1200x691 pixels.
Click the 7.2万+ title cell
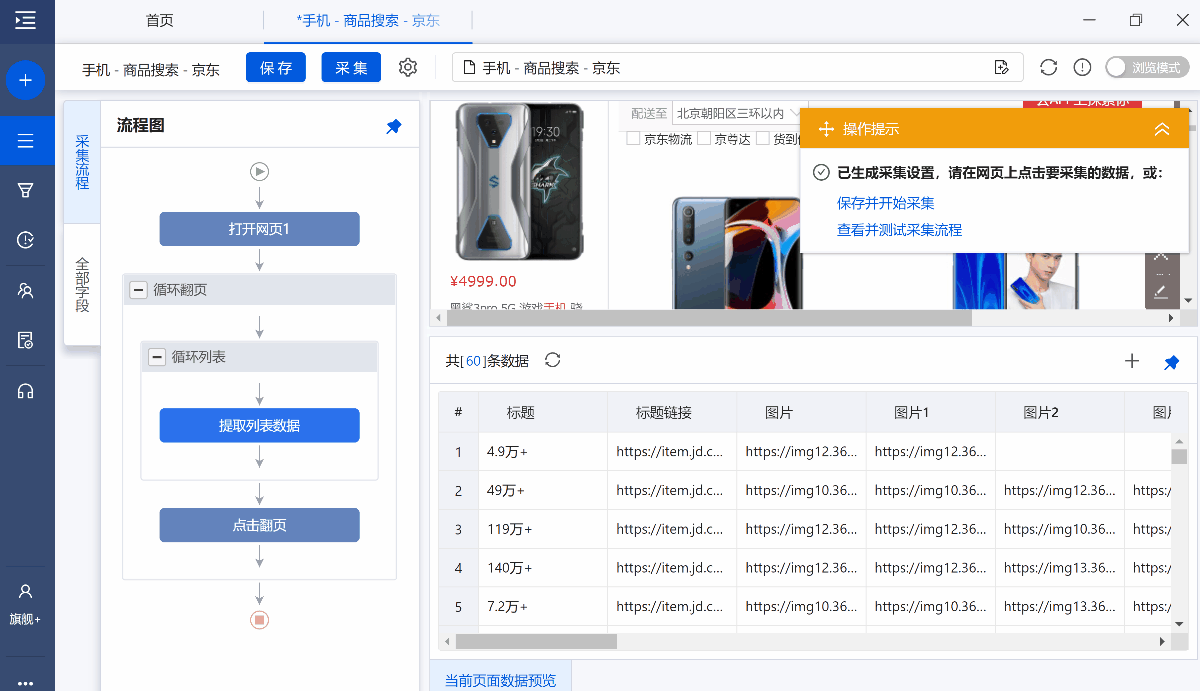pyautogui.click(x=543, y=607)
